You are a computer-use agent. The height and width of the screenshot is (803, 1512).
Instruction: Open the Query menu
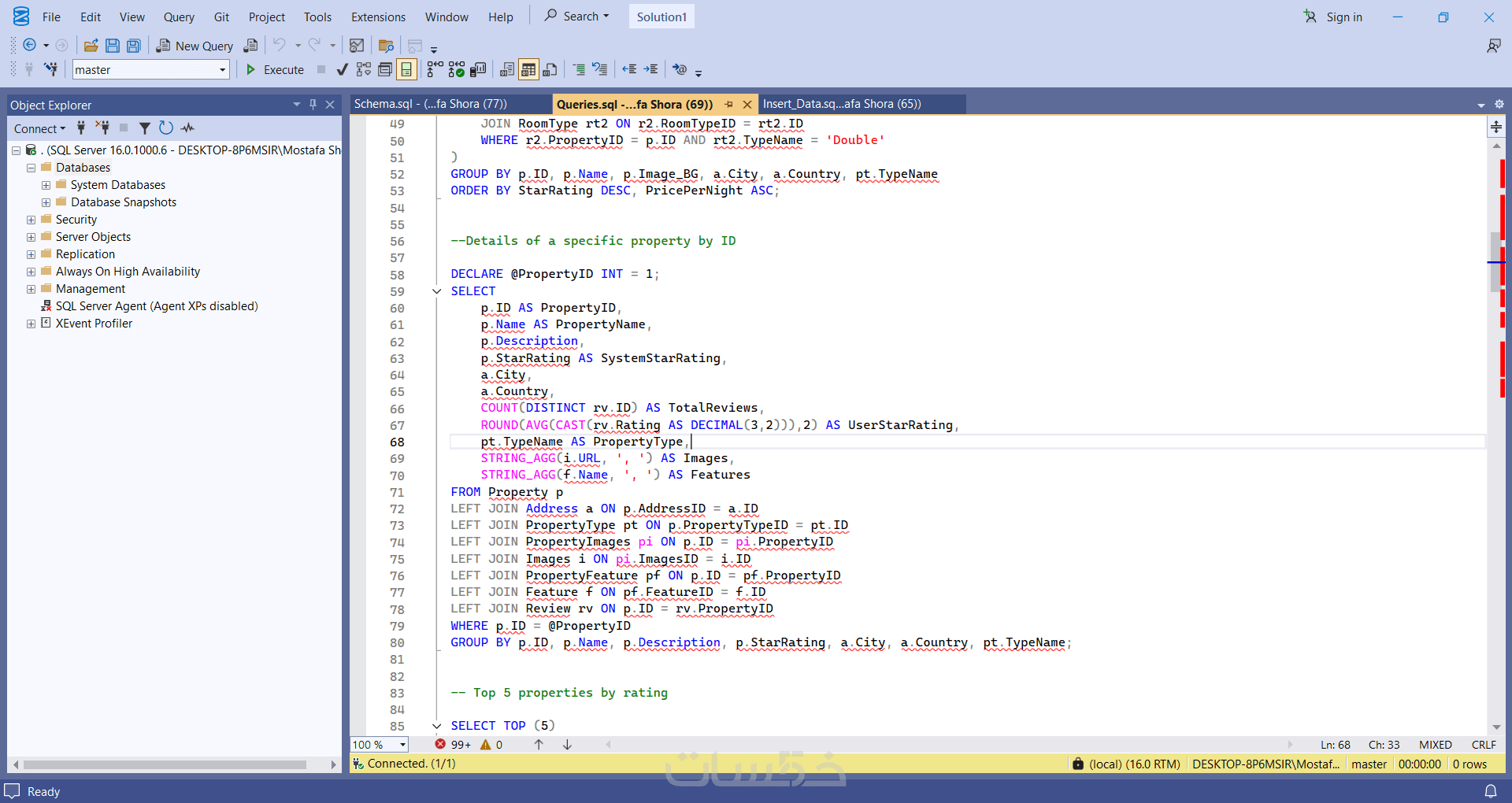click(x=179, y=17)
